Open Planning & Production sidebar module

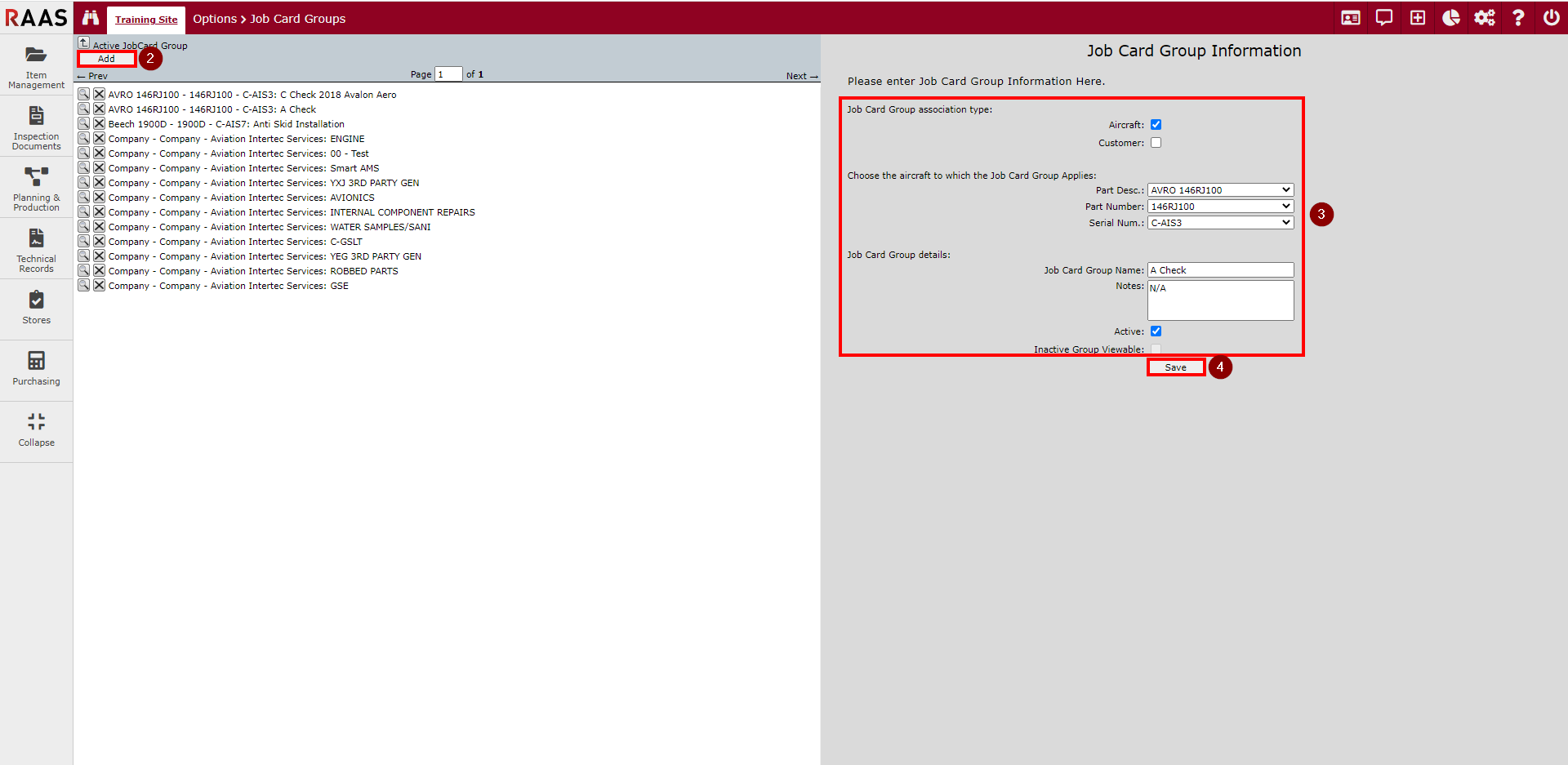coord(36,189)
